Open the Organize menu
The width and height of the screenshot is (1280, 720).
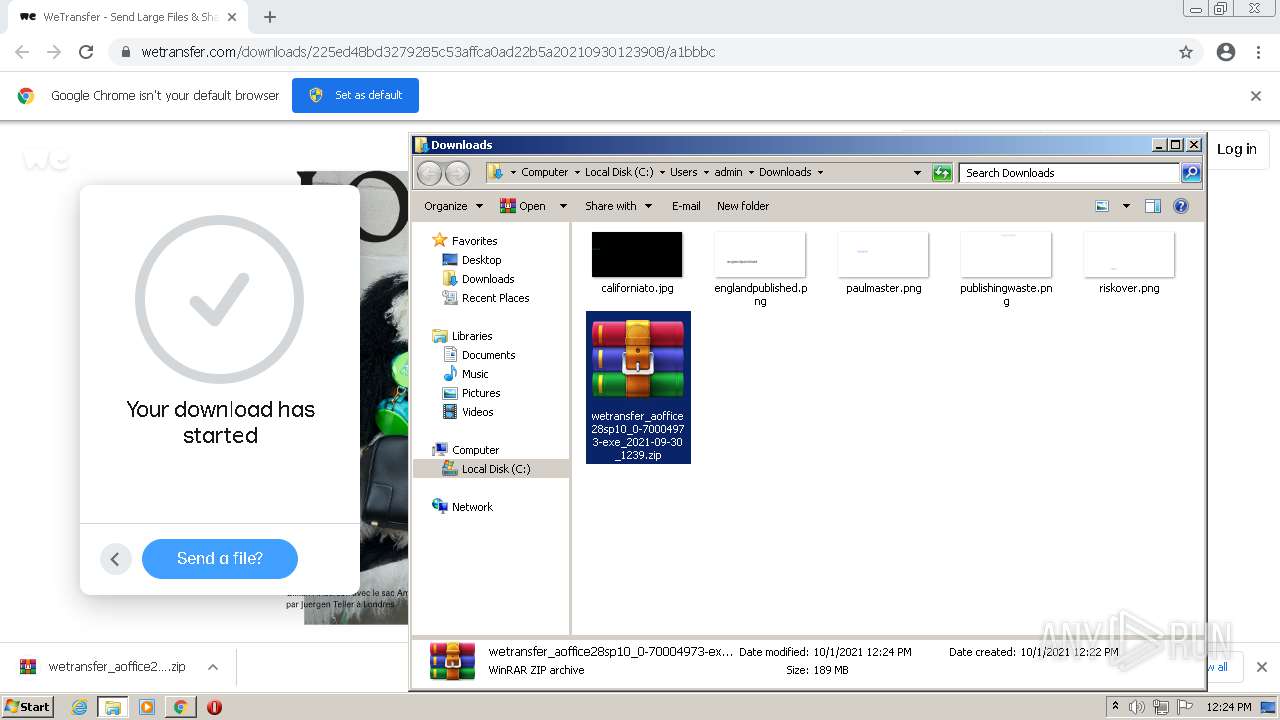pyautogui.click(x=453, y=206)
